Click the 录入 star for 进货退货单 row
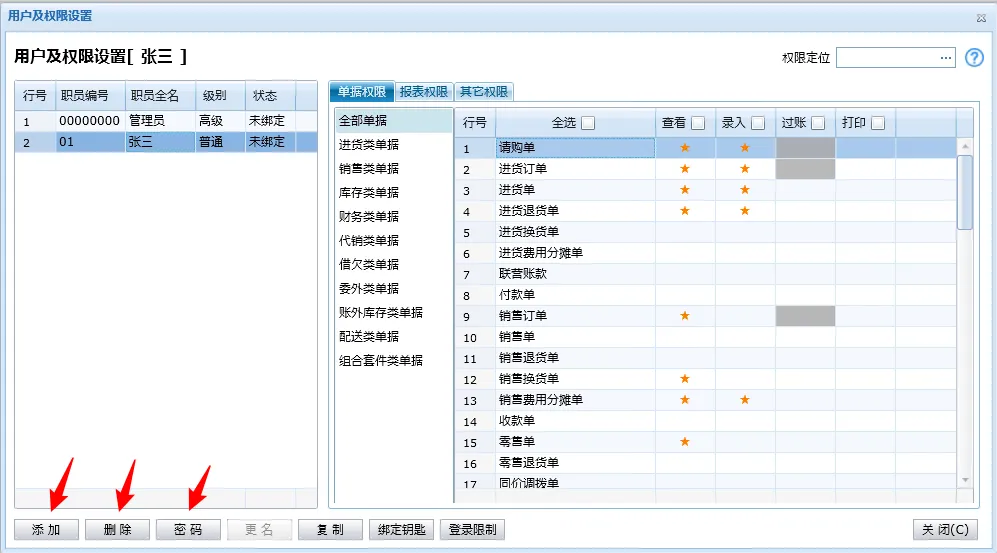 [745, 210]
